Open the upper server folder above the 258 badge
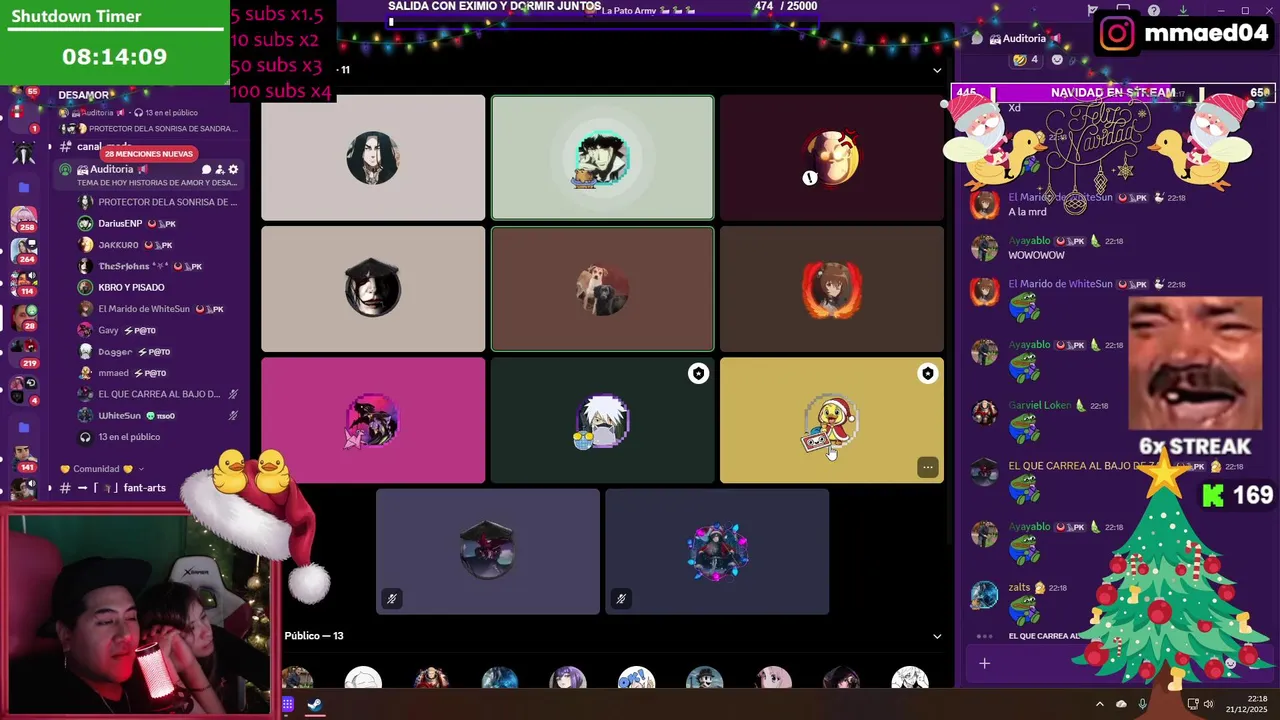 point(23,187)
